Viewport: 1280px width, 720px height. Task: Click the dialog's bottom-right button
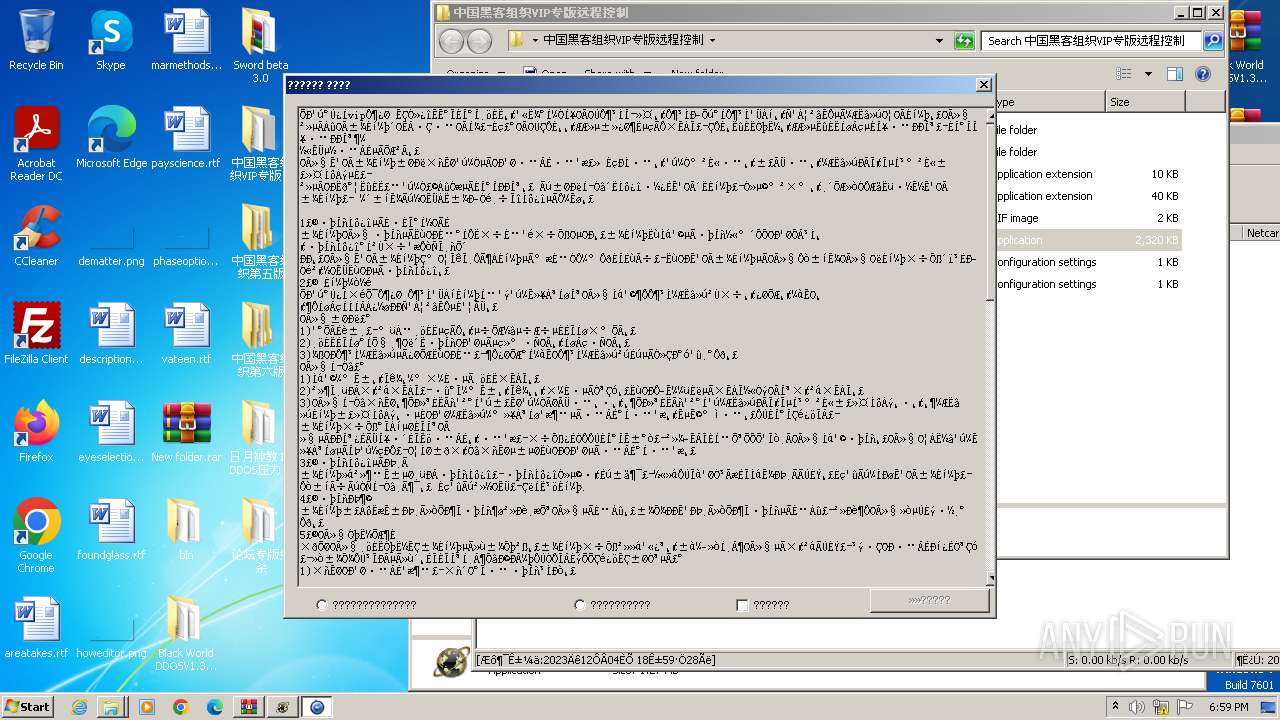click(929, 600)
